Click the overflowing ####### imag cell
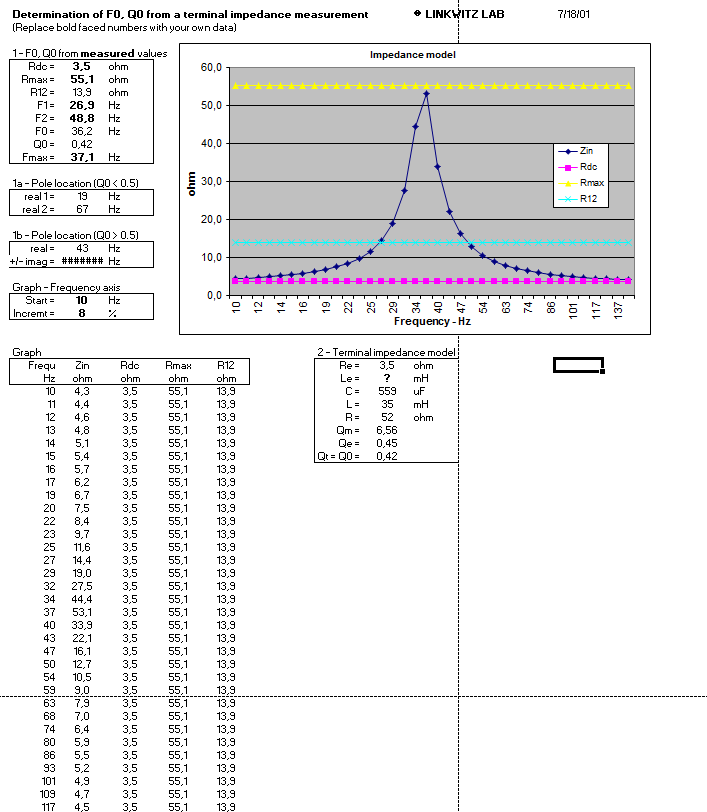Image resolution: width=707 pixels, height=812 pixels. (82, 261)
